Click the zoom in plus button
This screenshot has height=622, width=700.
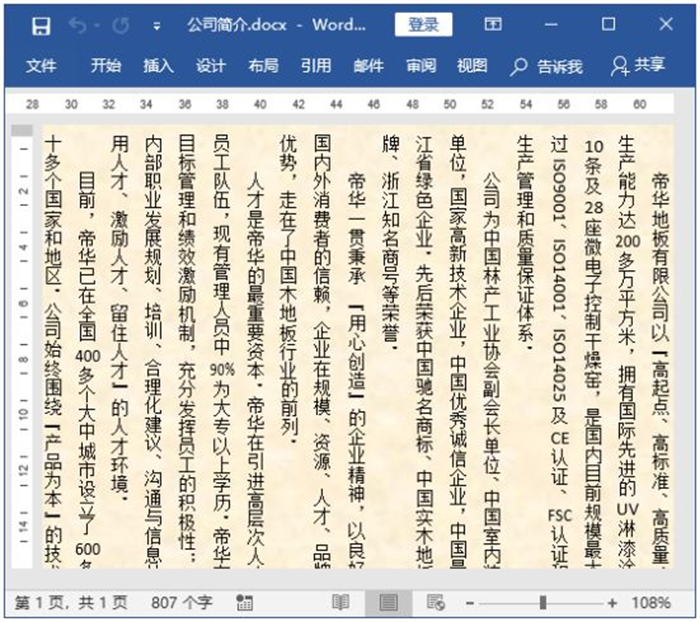(x=612, y=603)
